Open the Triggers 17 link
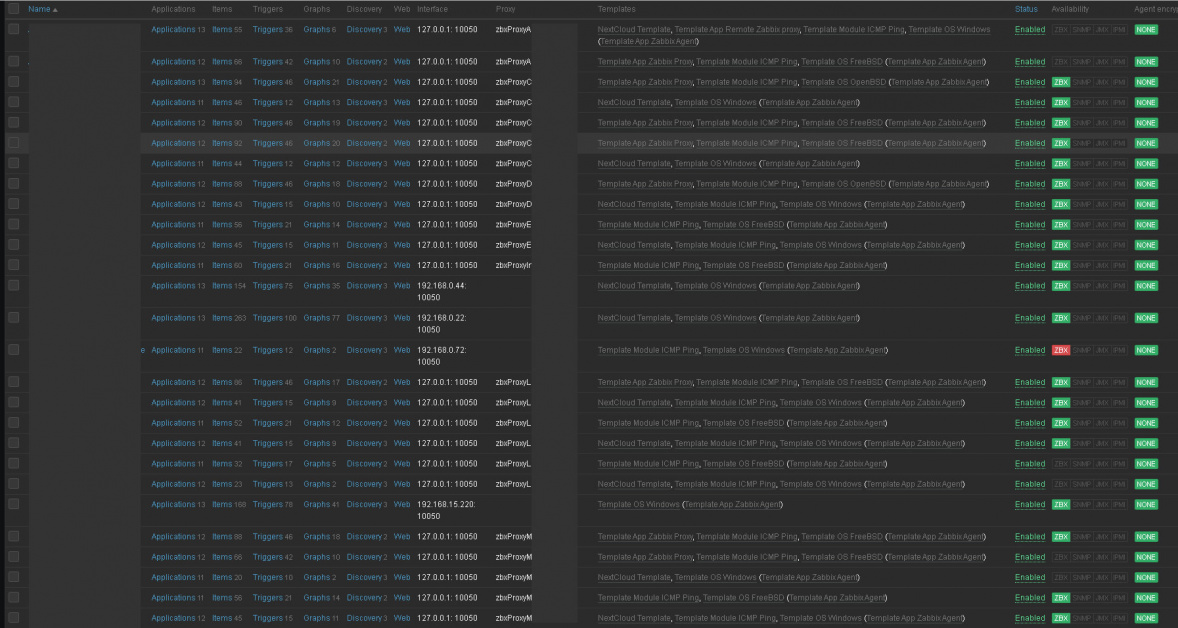 coord(273,463)
